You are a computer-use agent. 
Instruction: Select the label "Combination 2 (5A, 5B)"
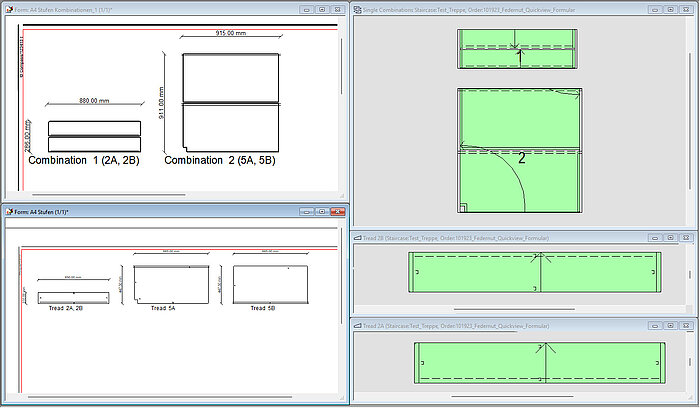[x=220, y=160]
